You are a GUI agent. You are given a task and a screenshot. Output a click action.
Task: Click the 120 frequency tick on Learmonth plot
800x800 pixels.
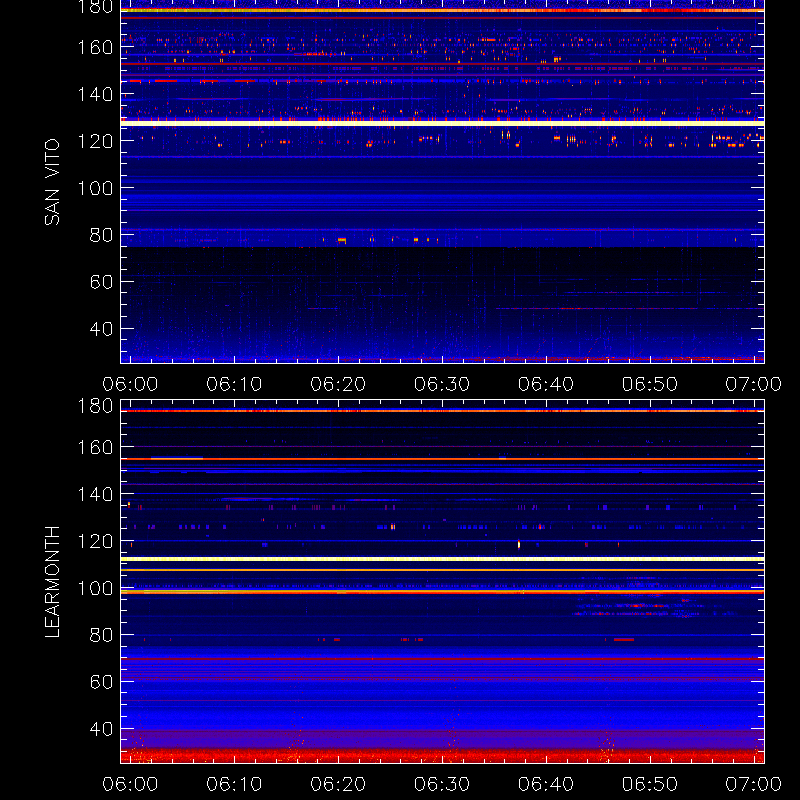(95, 541)
